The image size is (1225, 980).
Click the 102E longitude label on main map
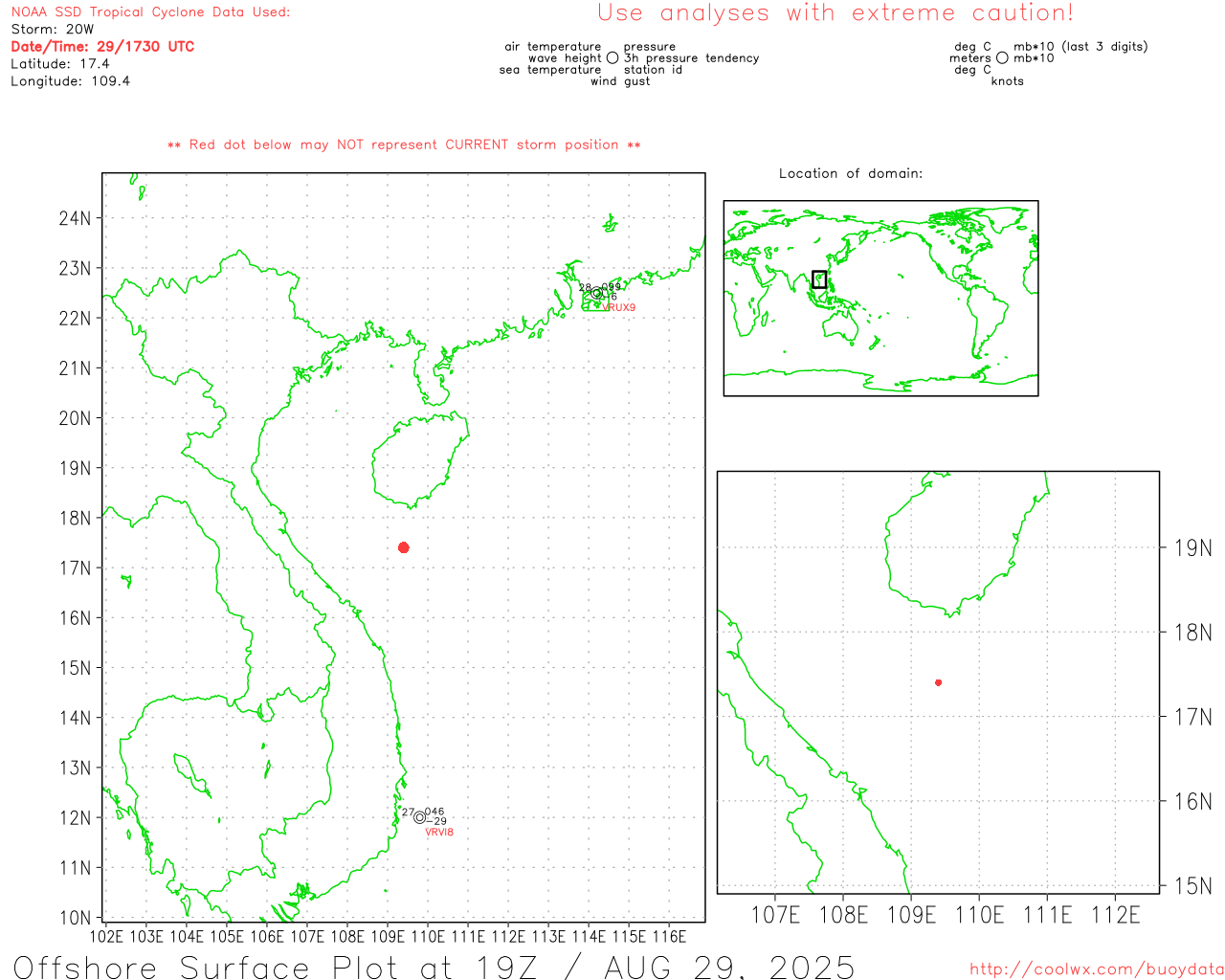[x=105, y=936]
